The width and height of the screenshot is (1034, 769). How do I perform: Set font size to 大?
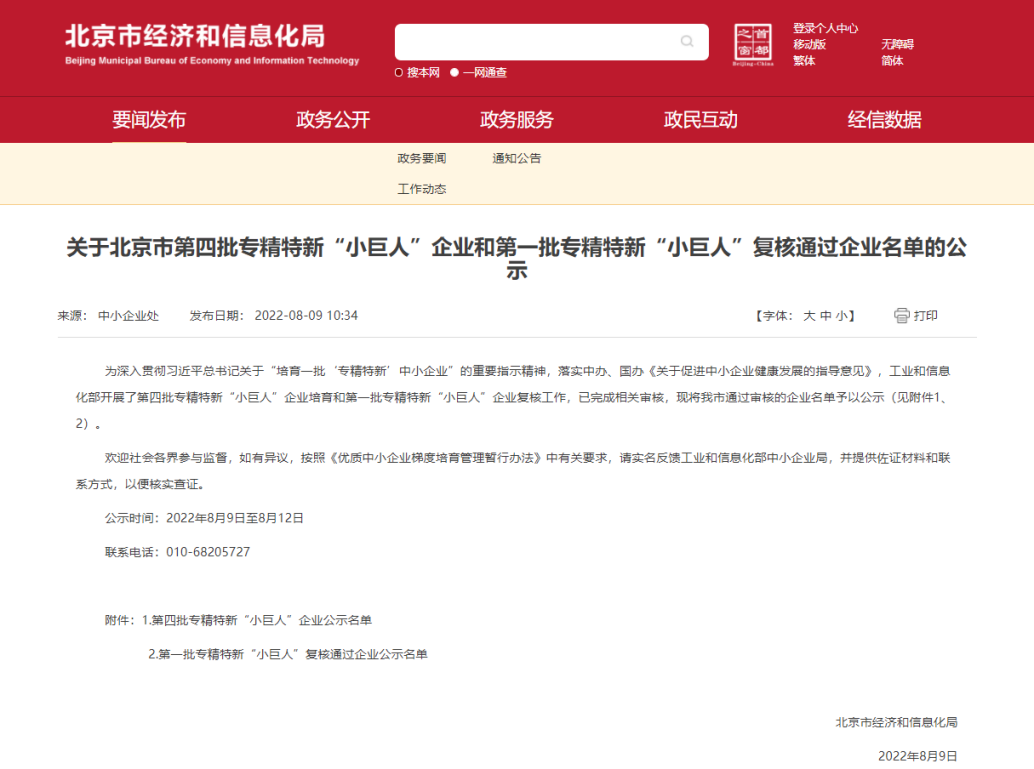point(809,316)
